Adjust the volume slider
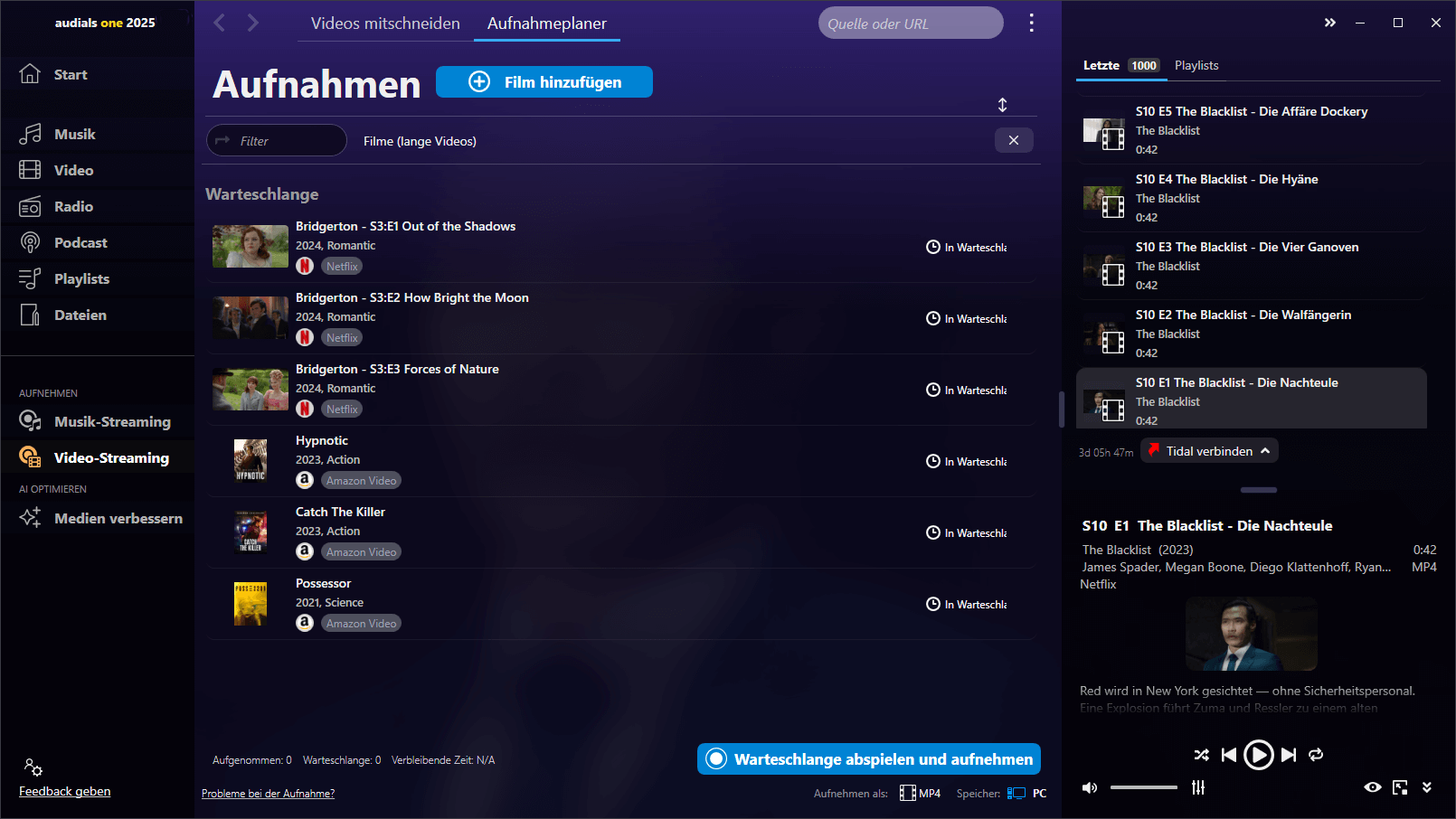Screen dimensions: 1456x819 pyautogui.click(x=1144, y=787)
